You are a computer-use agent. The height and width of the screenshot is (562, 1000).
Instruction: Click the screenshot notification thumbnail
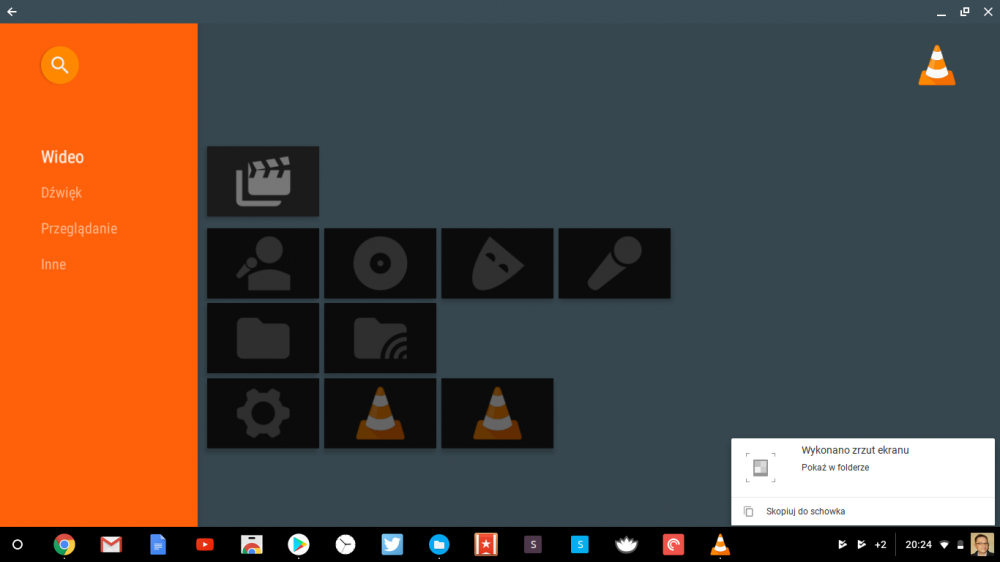[760, 468]
